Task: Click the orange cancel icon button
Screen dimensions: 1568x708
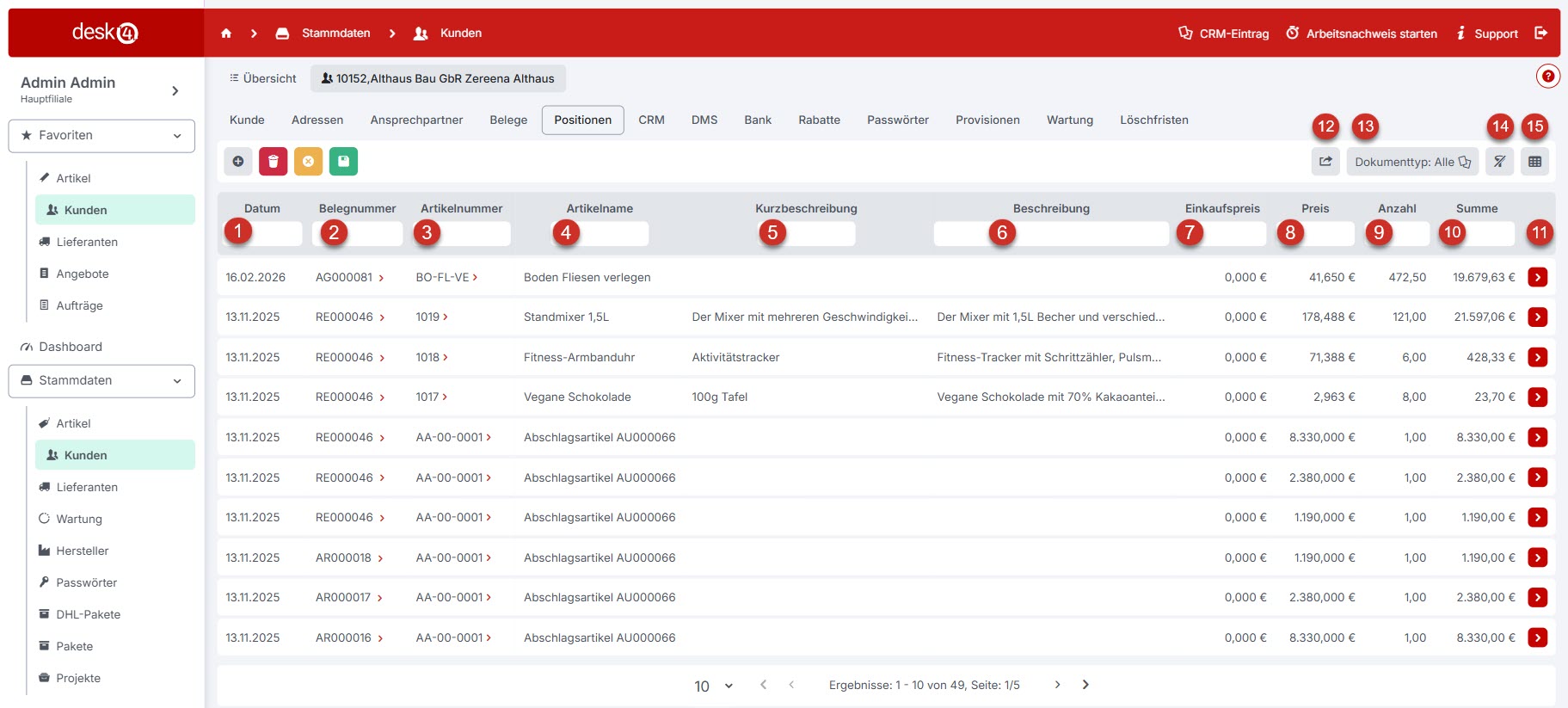Action: click(308, 162)
